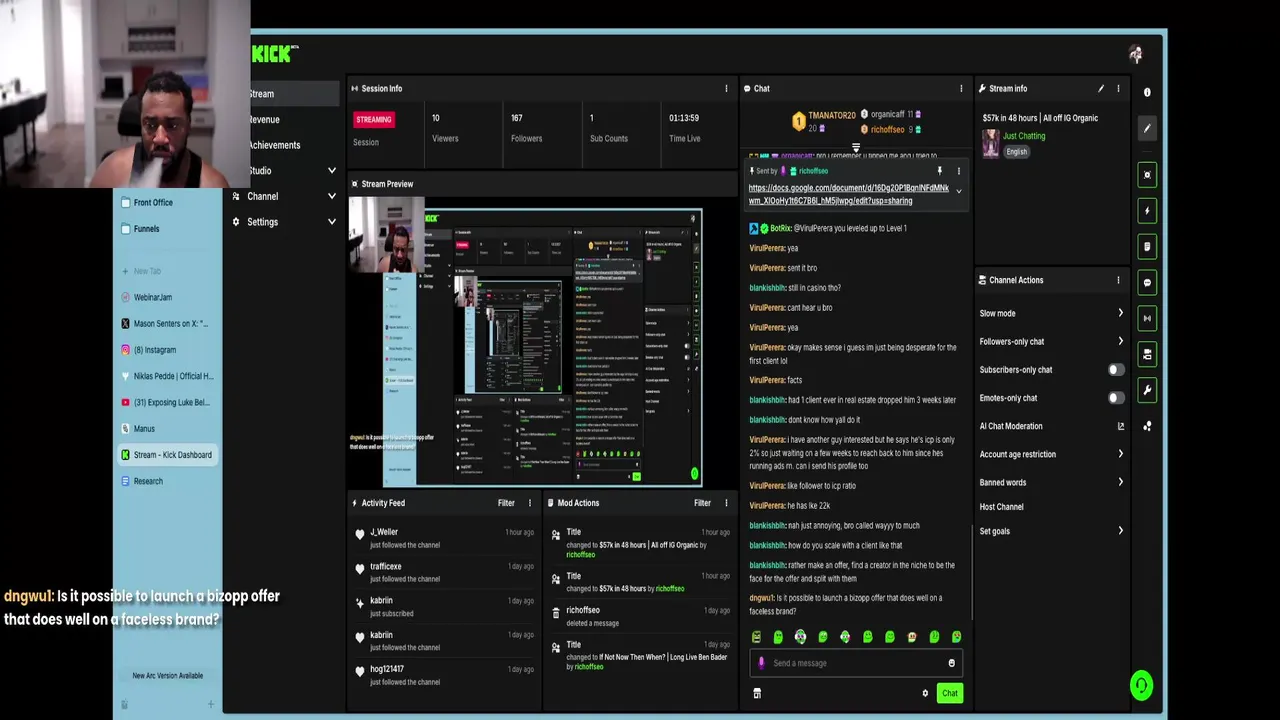Click the Just Chatting category thumbnail
The height and width of the screenshot is (720, 1280).
(990, 143)
